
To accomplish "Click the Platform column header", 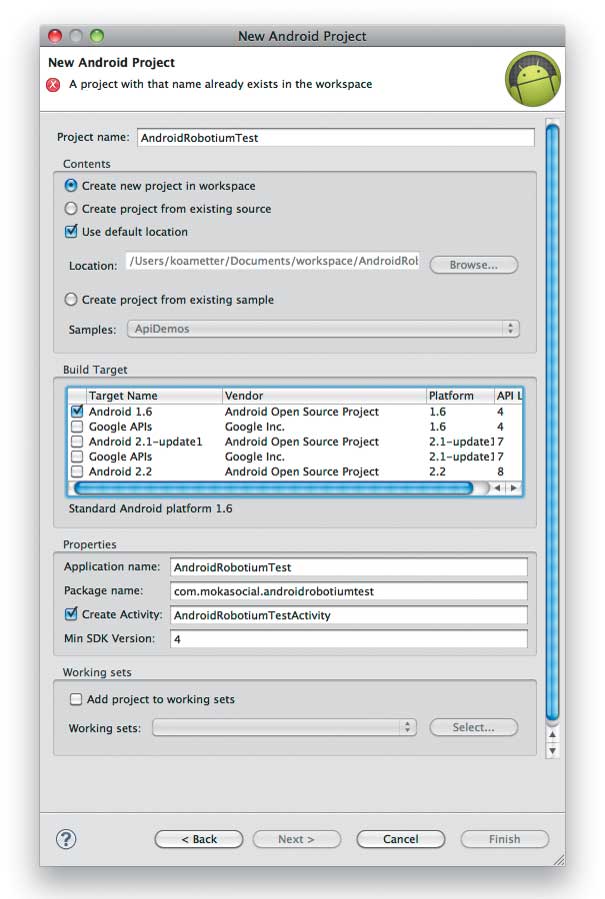I will (460, 396).
